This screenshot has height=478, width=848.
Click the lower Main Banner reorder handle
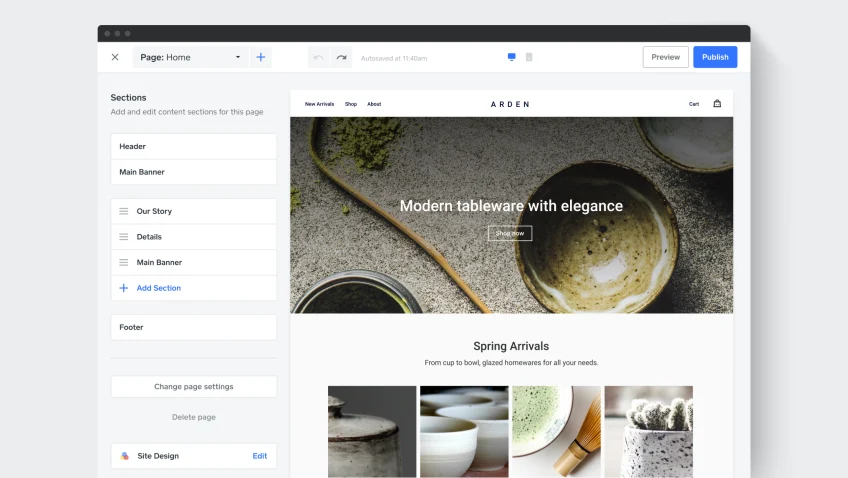(124, 262)
